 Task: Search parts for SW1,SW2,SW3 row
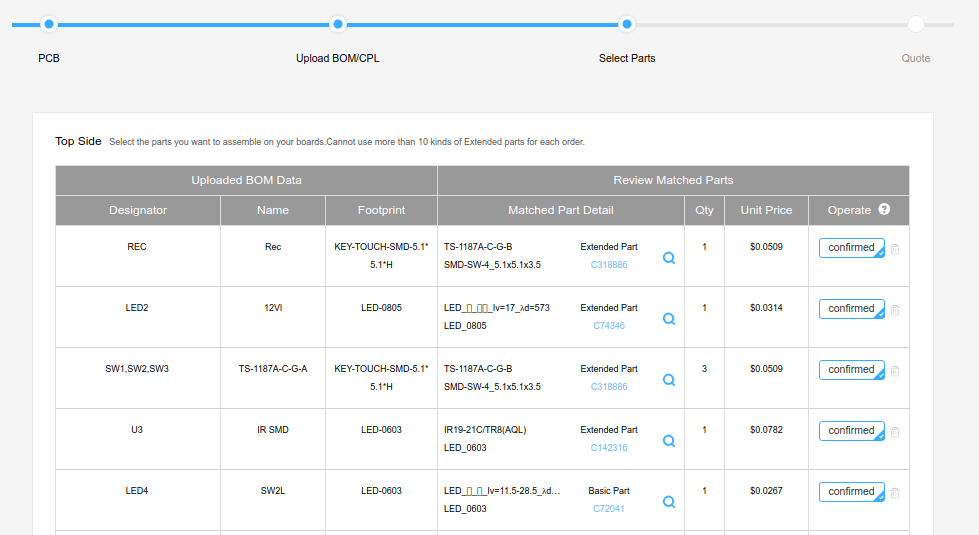point(669,380)
